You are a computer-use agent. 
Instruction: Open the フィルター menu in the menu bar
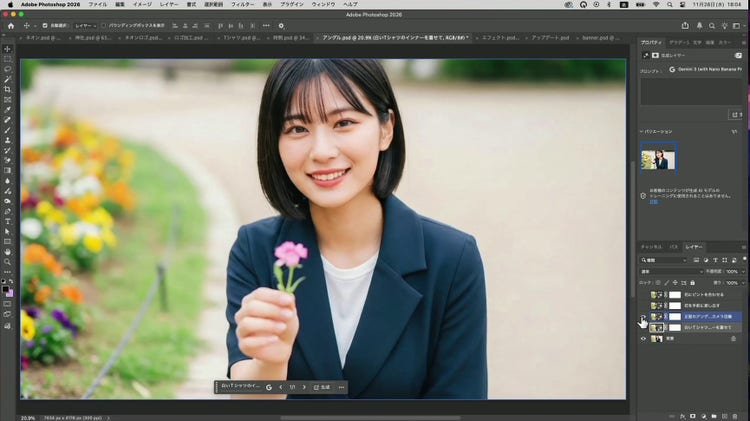point(242,5)
